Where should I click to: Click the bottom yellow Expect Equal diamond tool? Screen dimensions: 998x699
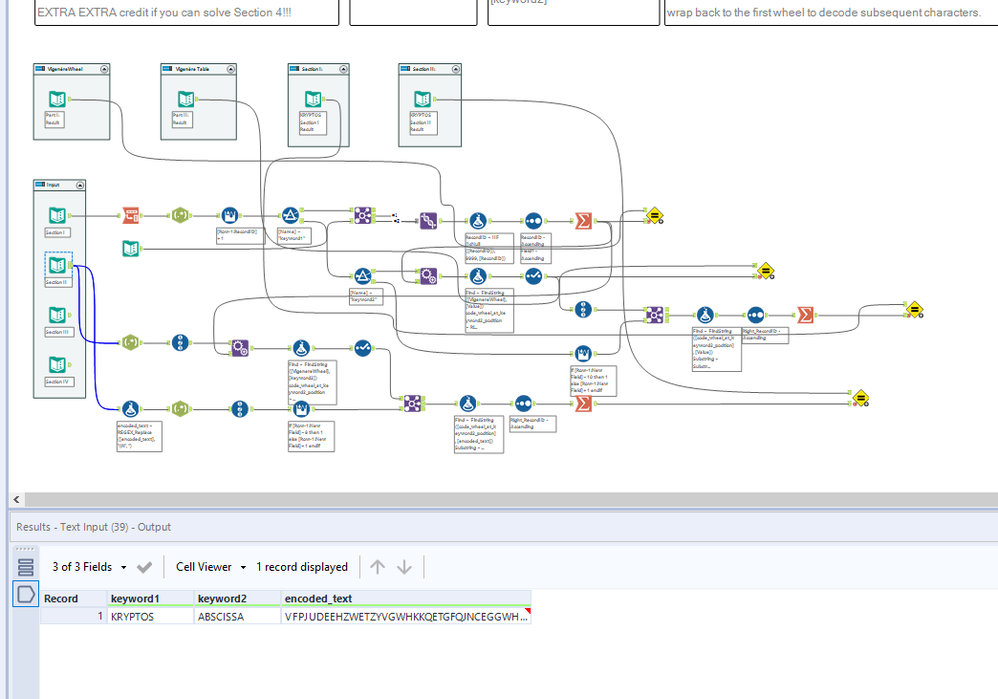[860, 399]
